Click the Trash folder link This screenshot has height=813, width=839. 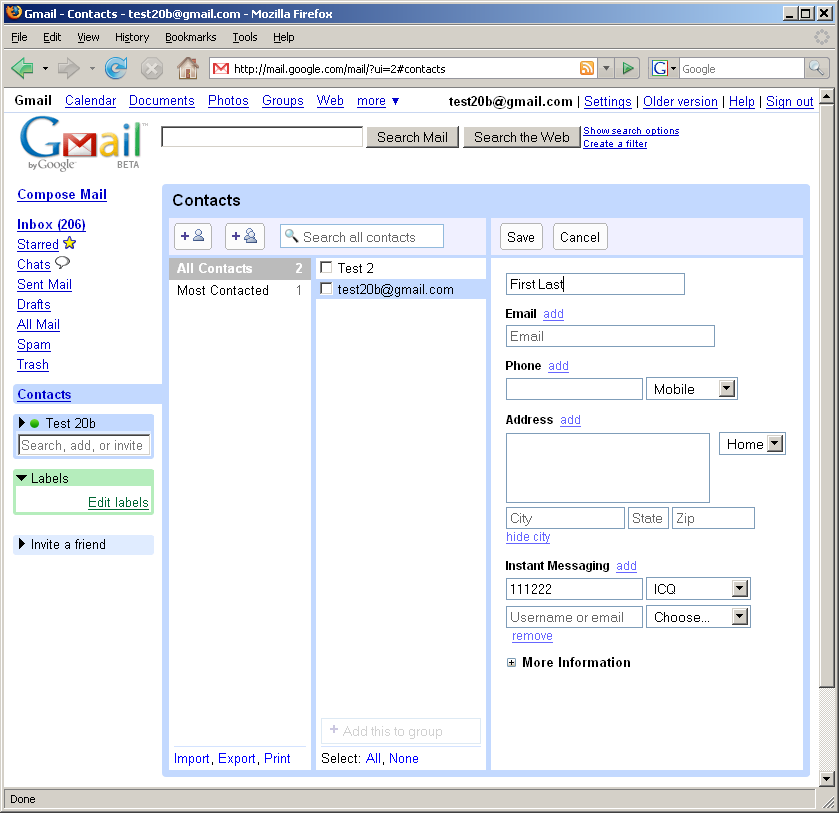pos(33,364)
